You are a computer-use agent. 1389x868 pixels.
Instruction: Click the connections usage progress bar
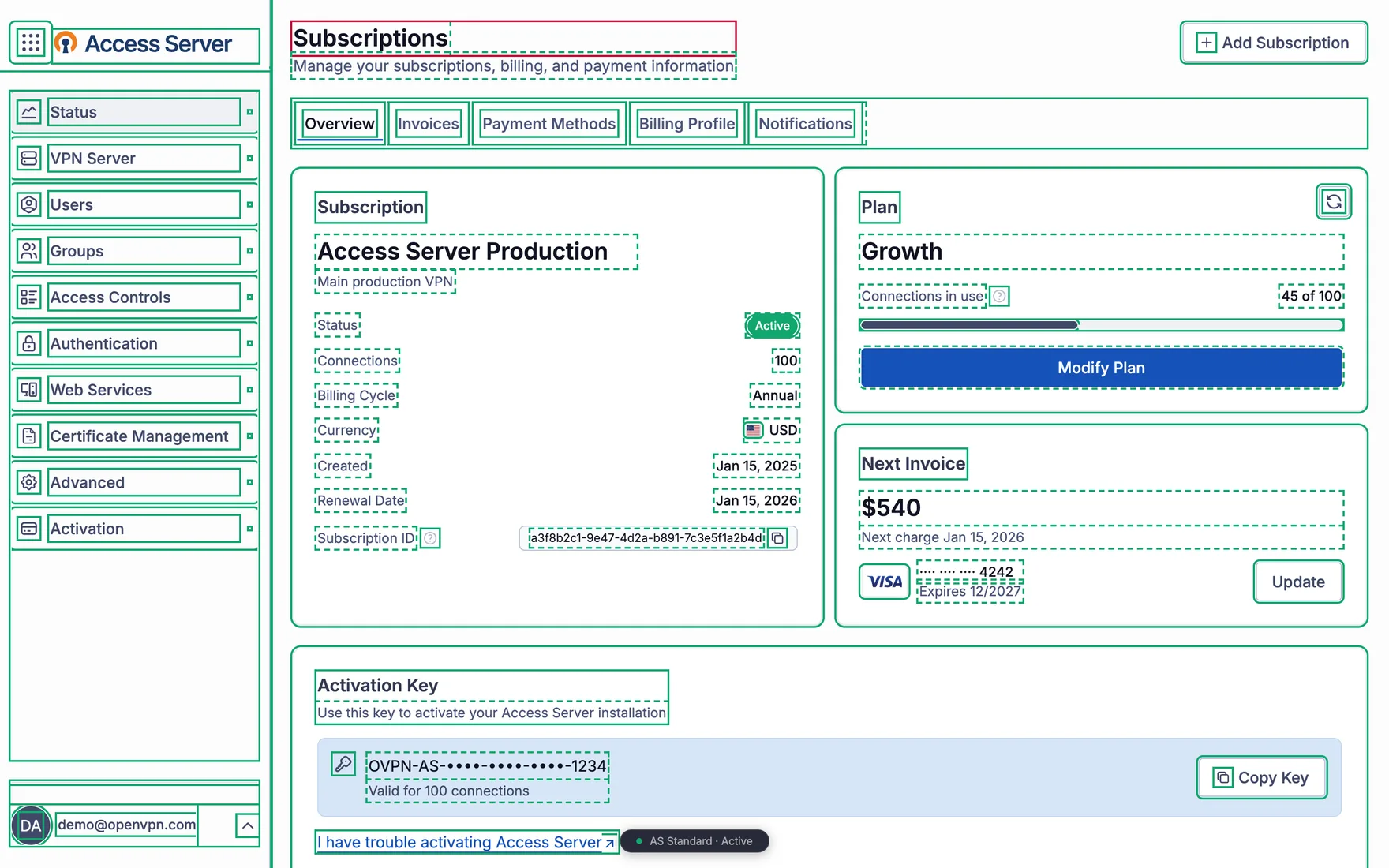point(1101,325)
